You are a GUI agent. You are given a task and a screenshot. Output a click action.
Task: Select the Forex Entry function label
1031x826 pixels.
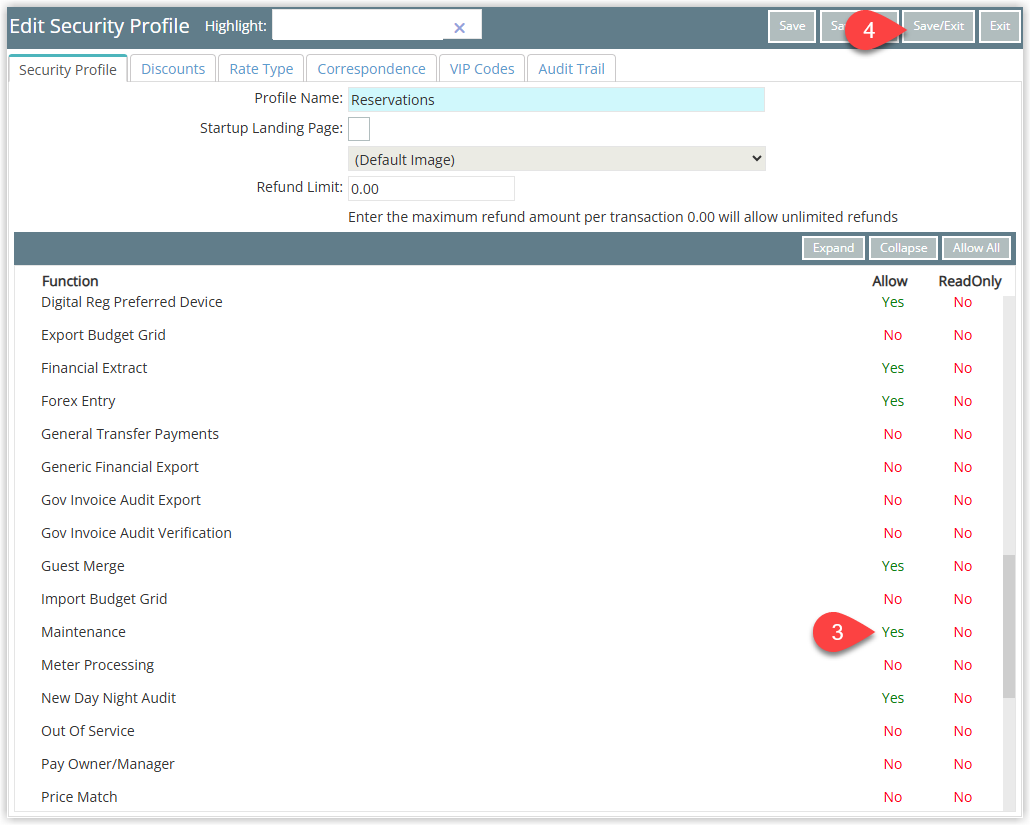point(78,401)
